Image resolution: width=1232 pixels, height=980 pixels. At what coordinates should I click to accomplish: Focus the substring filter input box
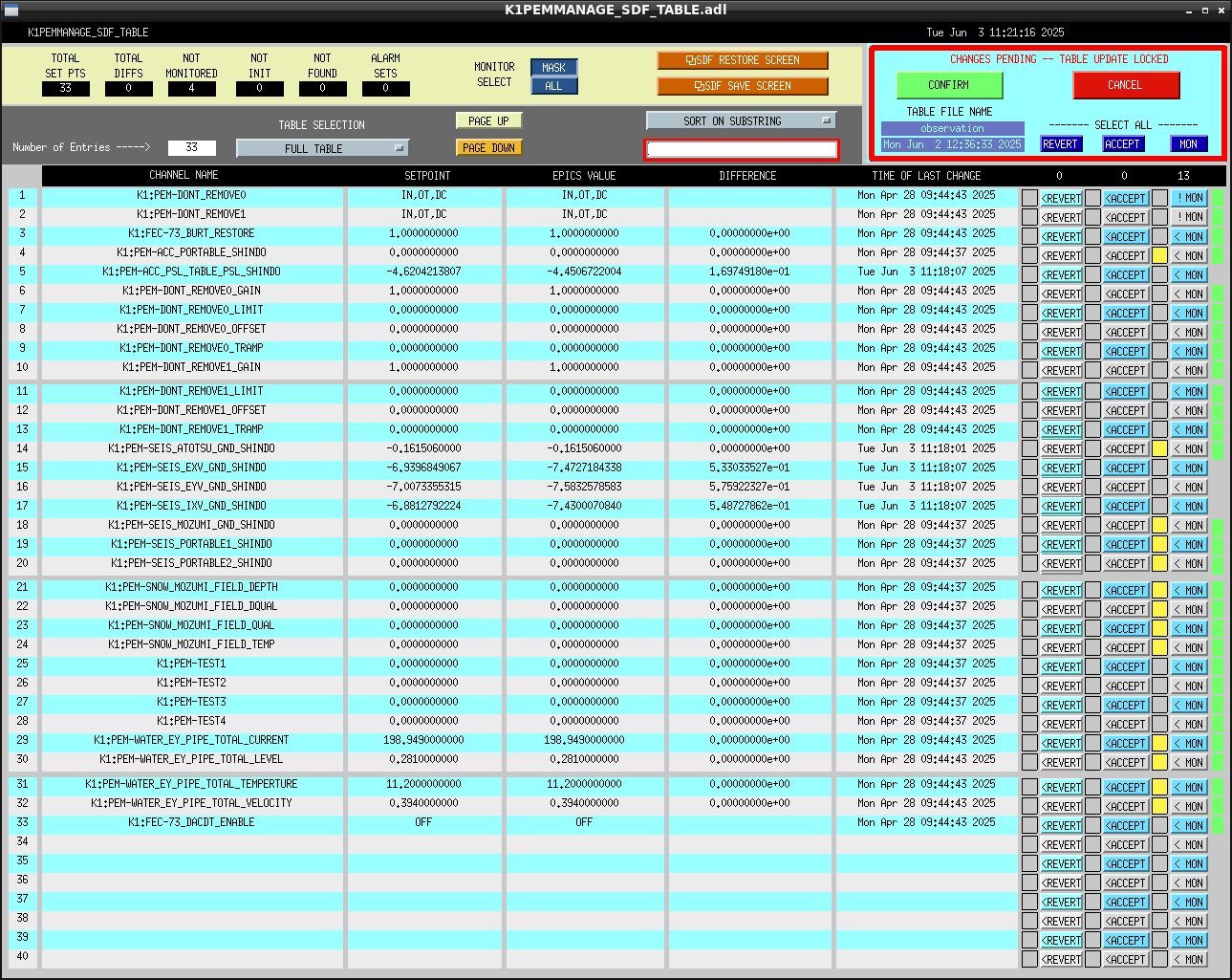point(742,149)
